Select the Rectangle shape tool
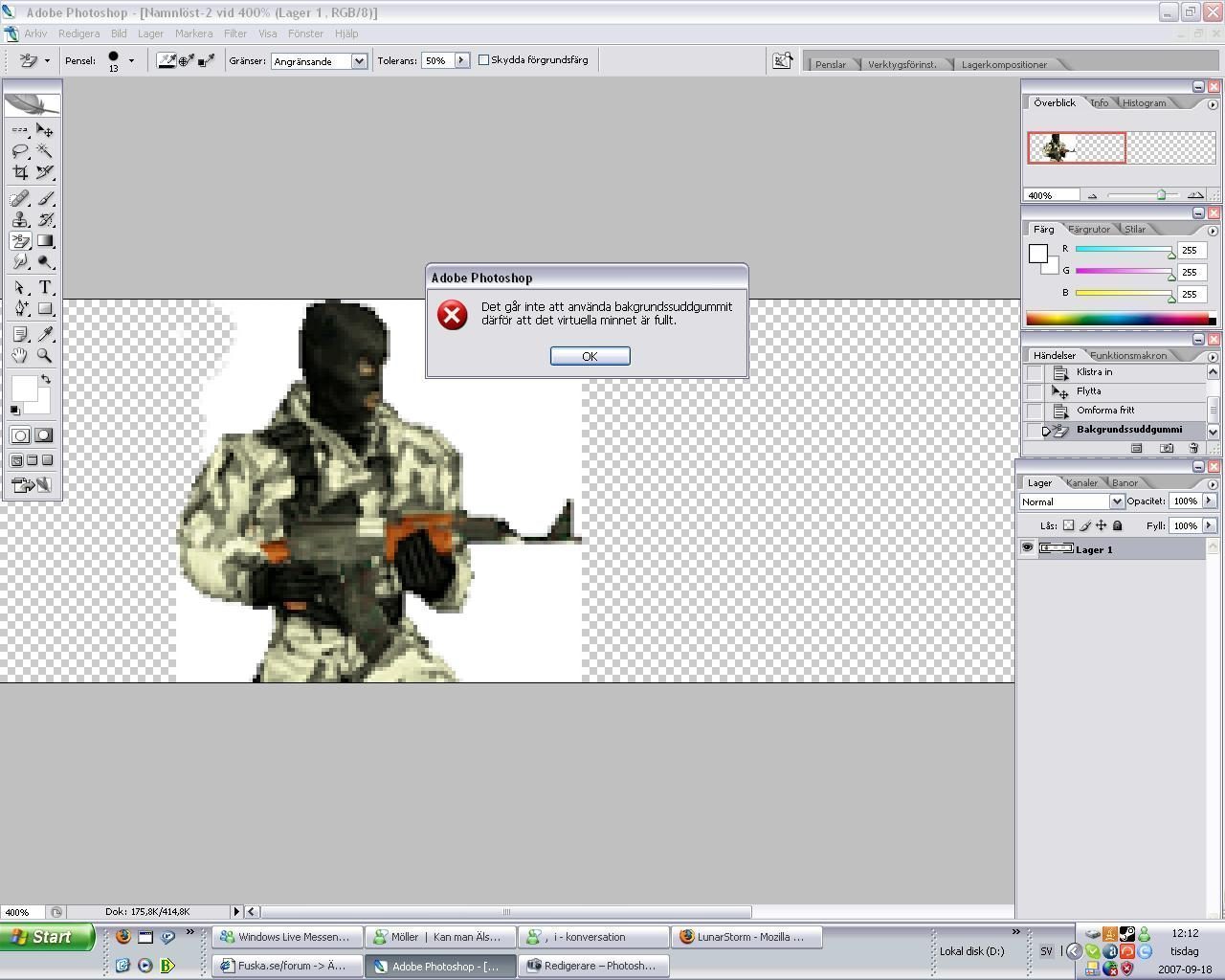 pos(44,308)
